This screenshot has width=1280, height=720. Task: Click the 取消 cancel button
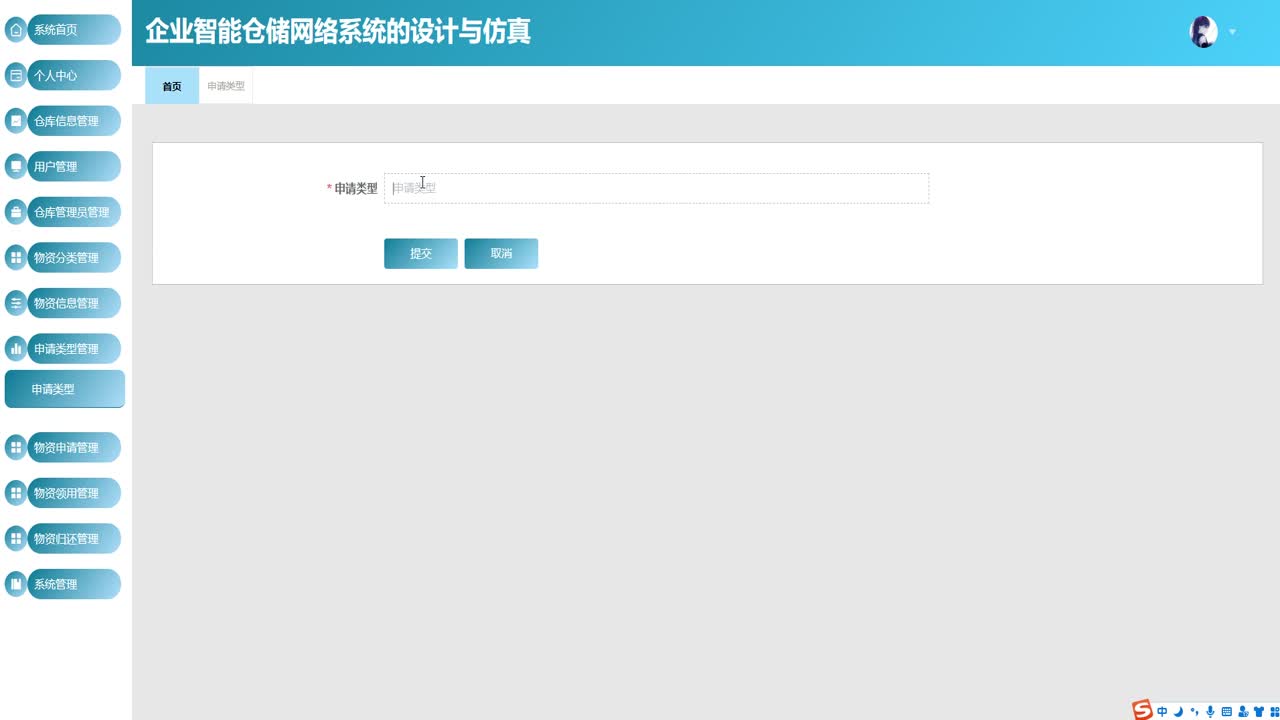point(501,254)
